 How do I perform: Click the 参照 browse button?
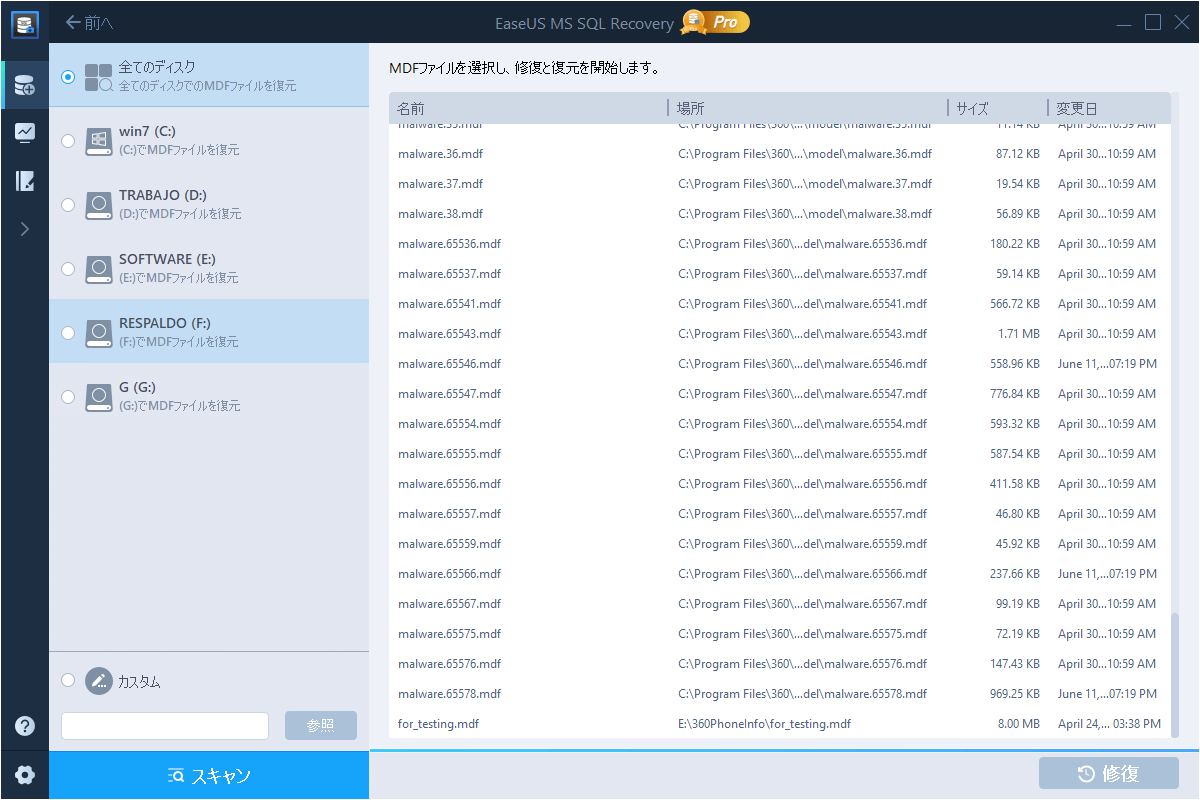pyautogui.click(x=321, y=726)
